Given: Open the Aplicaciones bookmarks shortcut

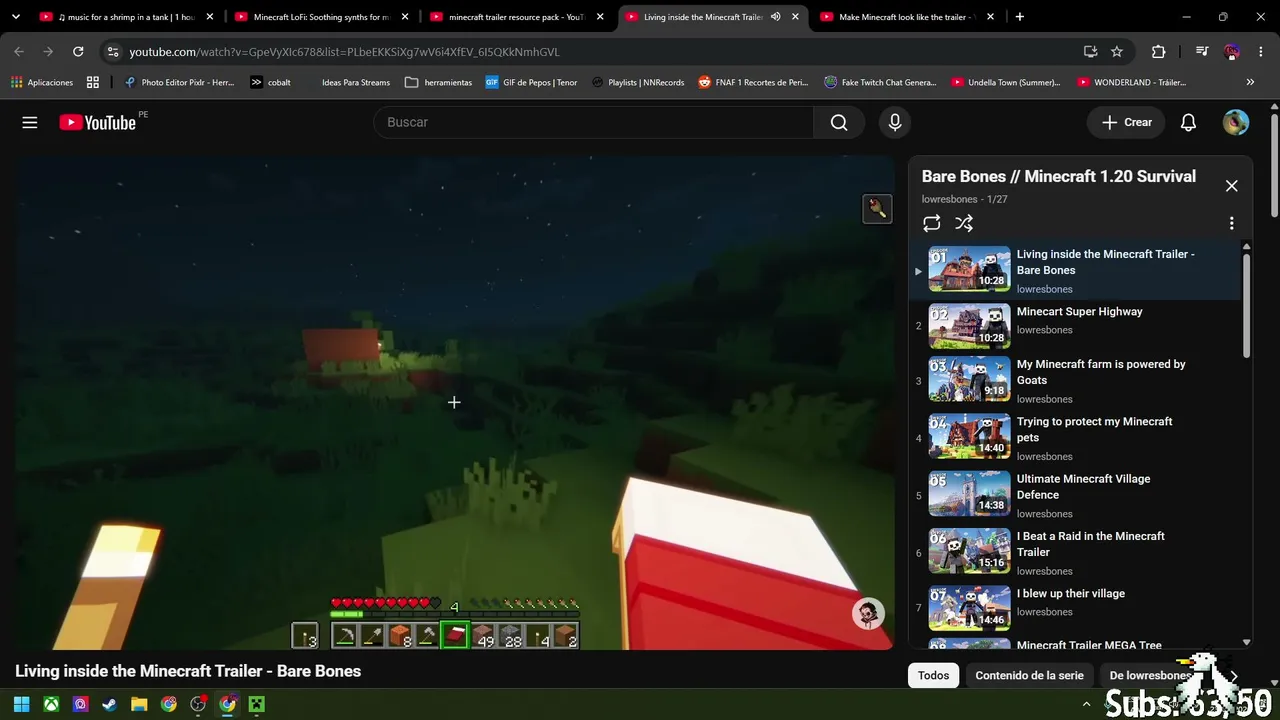Looking at the screenshot, I should pos(43,82).
